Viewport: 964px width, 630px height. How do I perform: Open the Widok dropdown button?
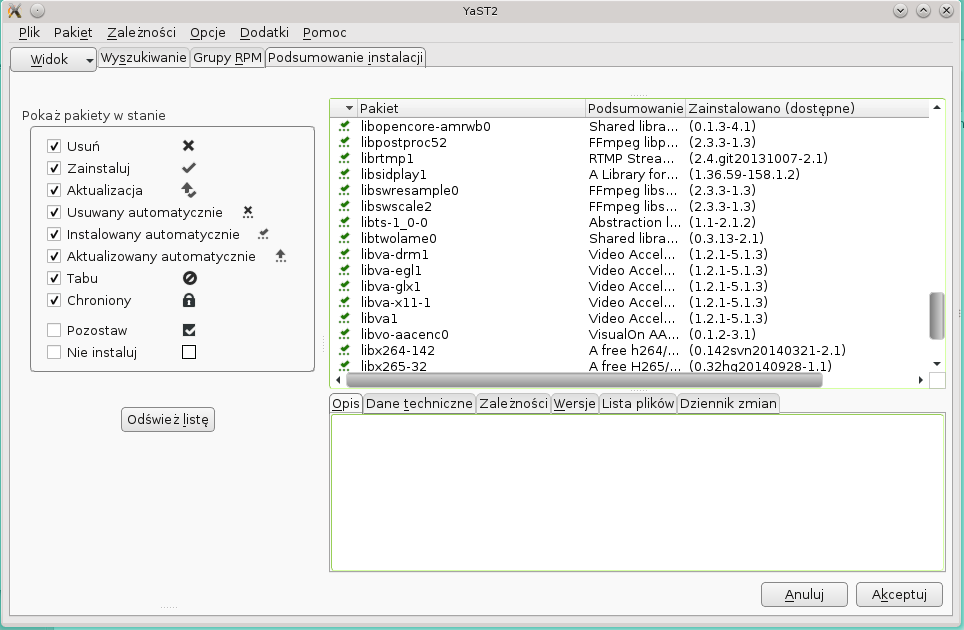53,59
